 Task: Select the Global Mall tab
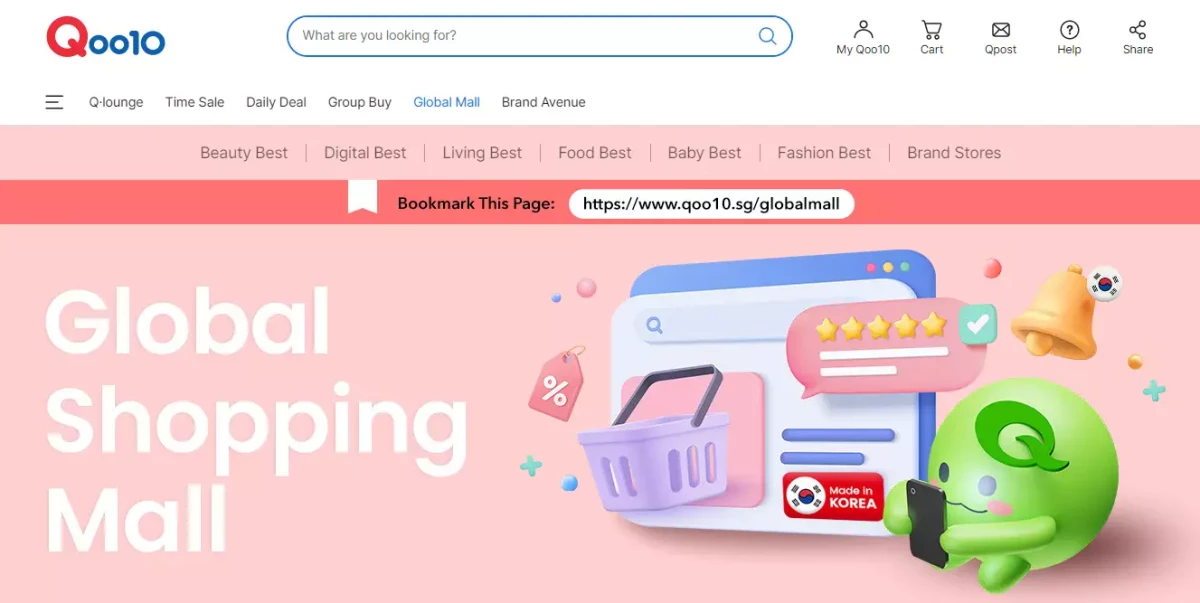[447, 102]
